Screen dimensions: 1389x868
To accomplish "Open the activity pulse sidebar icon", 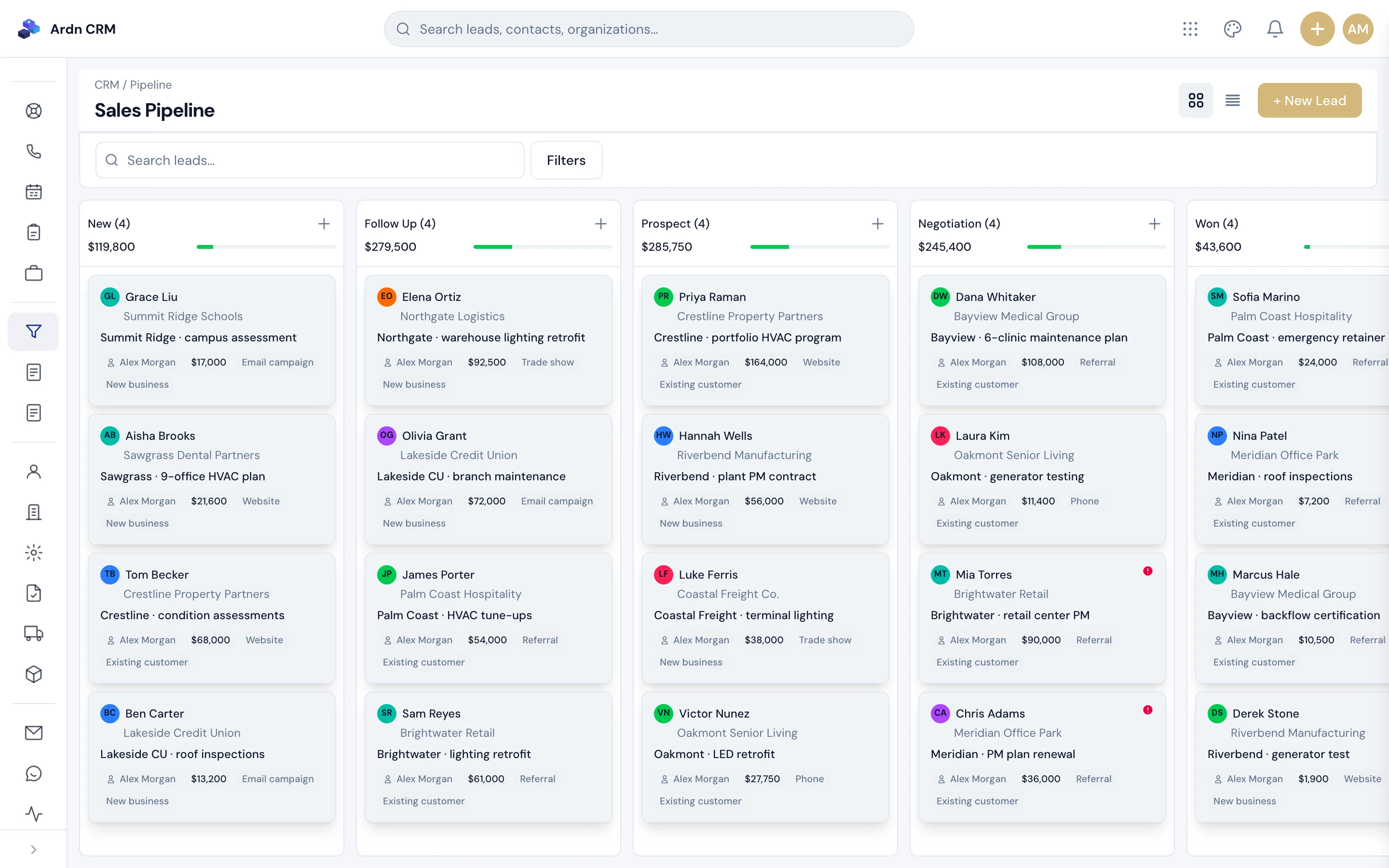I will [x=33, y=814].
